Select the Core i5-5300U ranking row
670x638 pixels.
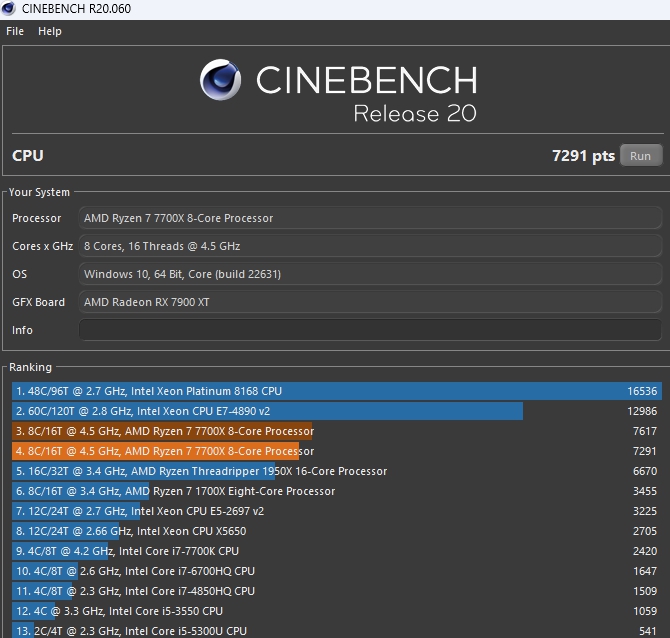point(337,630)
